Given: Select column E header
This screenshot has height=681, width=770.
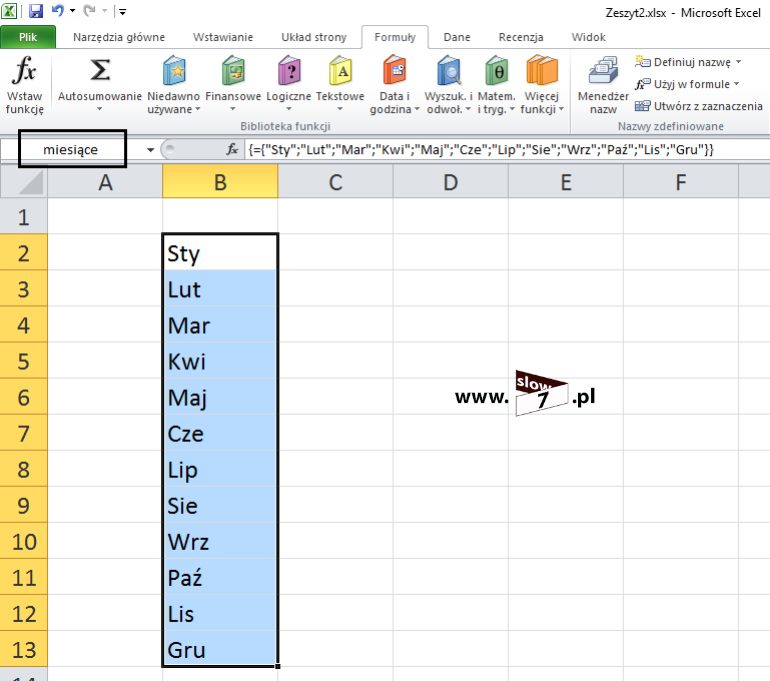Looking at the screenshot, I should pyautogui.click(x=566, y=182).
